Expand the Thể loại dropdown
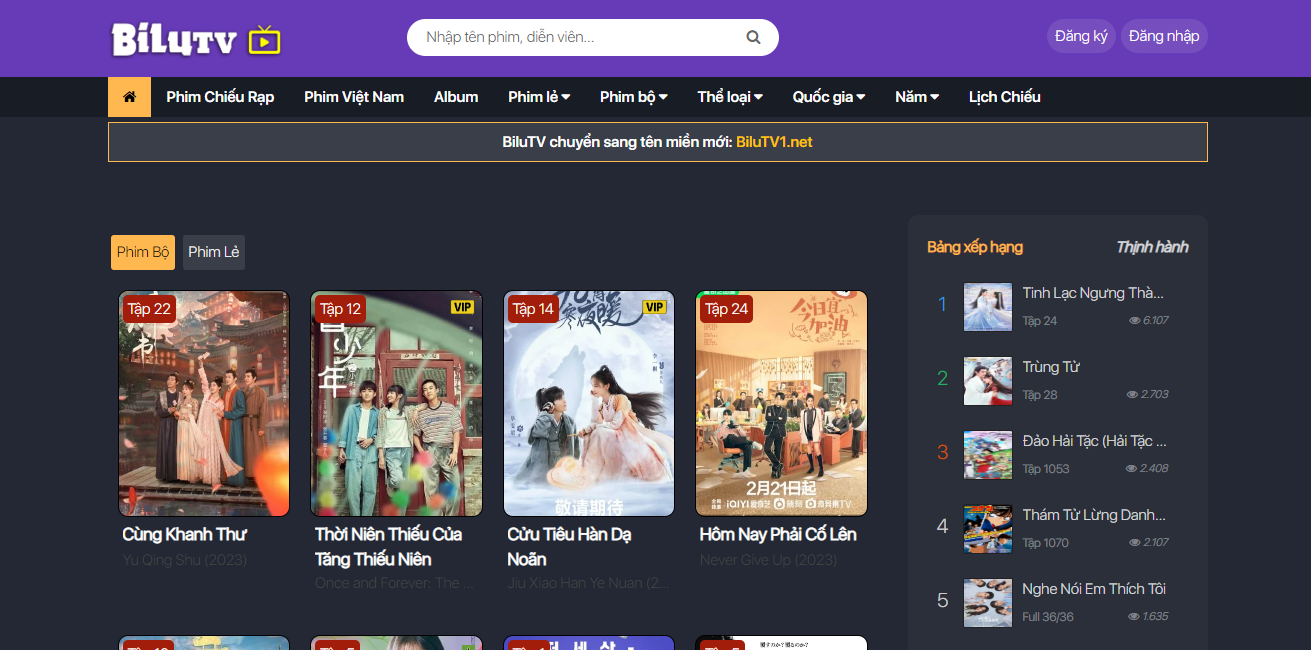 (x=730, y=97)
